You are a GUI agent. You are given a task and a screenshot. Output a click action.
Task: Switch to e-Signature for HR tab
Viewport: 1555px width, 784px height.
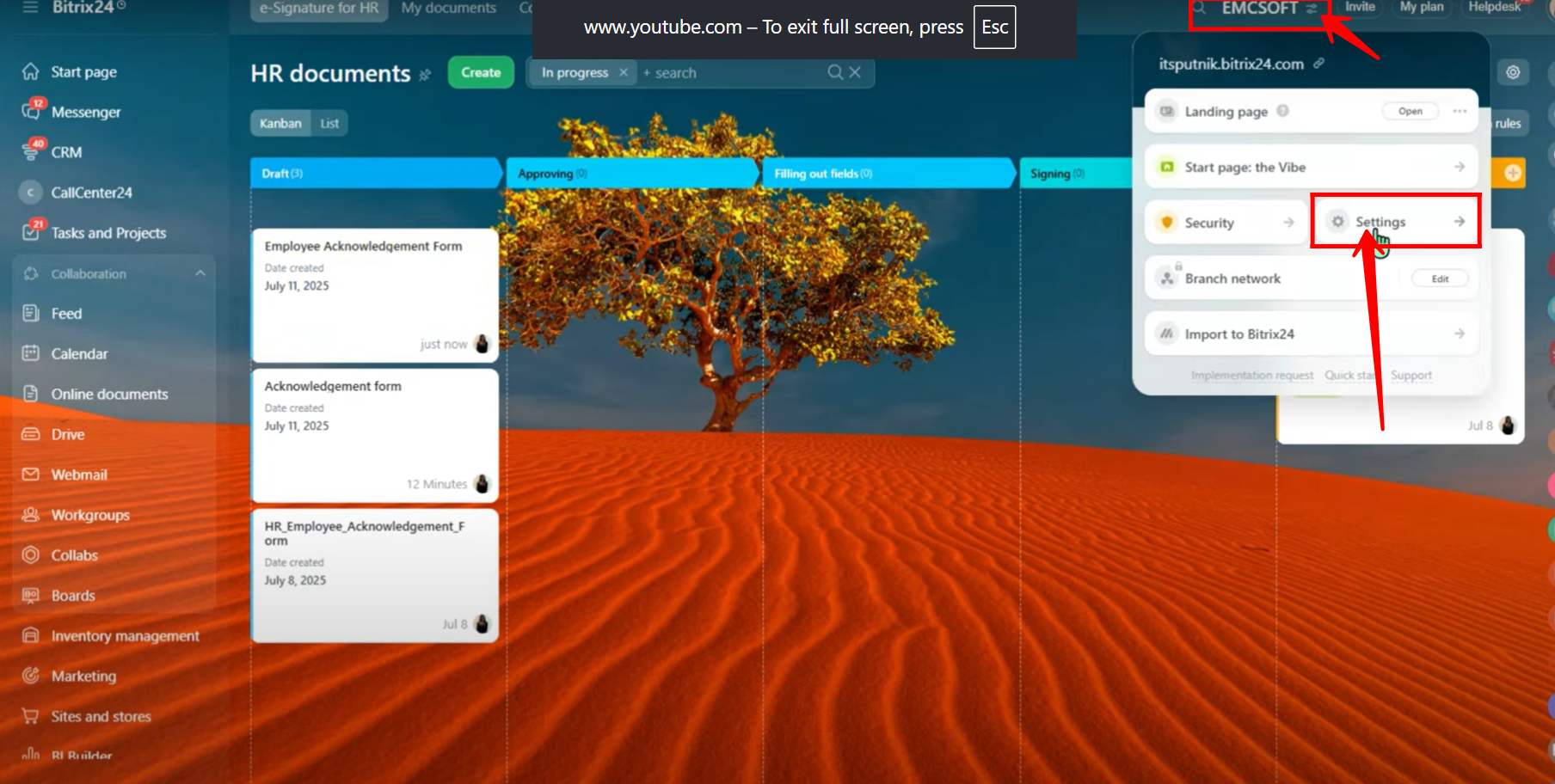point(319,9)
